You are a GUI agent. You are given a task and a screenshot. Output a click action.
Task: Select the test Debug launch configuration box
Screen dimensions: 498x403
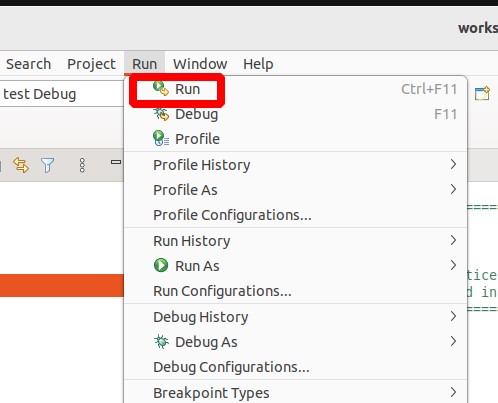point(62,94)
